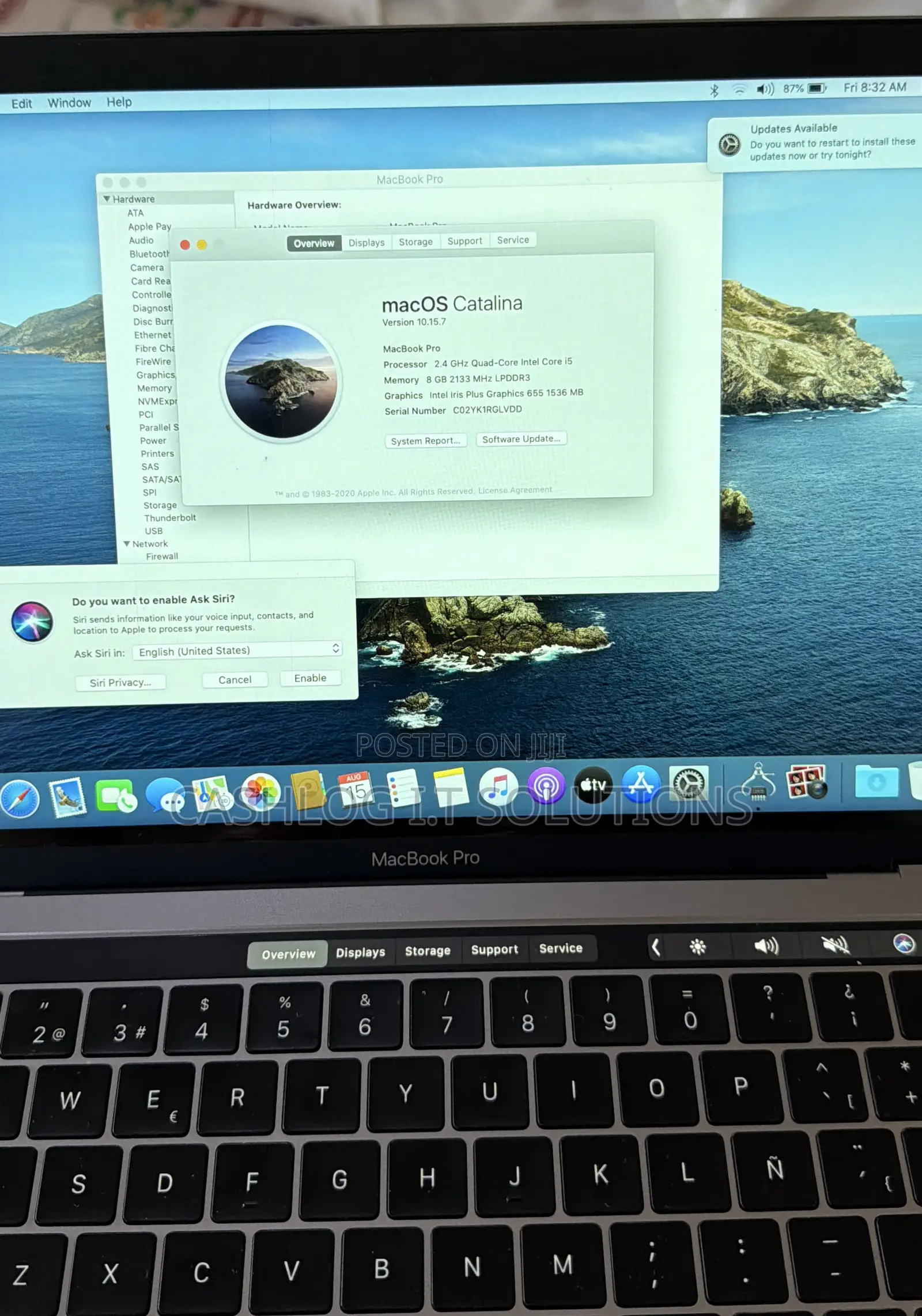Open Messages app in the Dock
This screenshot has width=922, height=1316.
[166, 796]
